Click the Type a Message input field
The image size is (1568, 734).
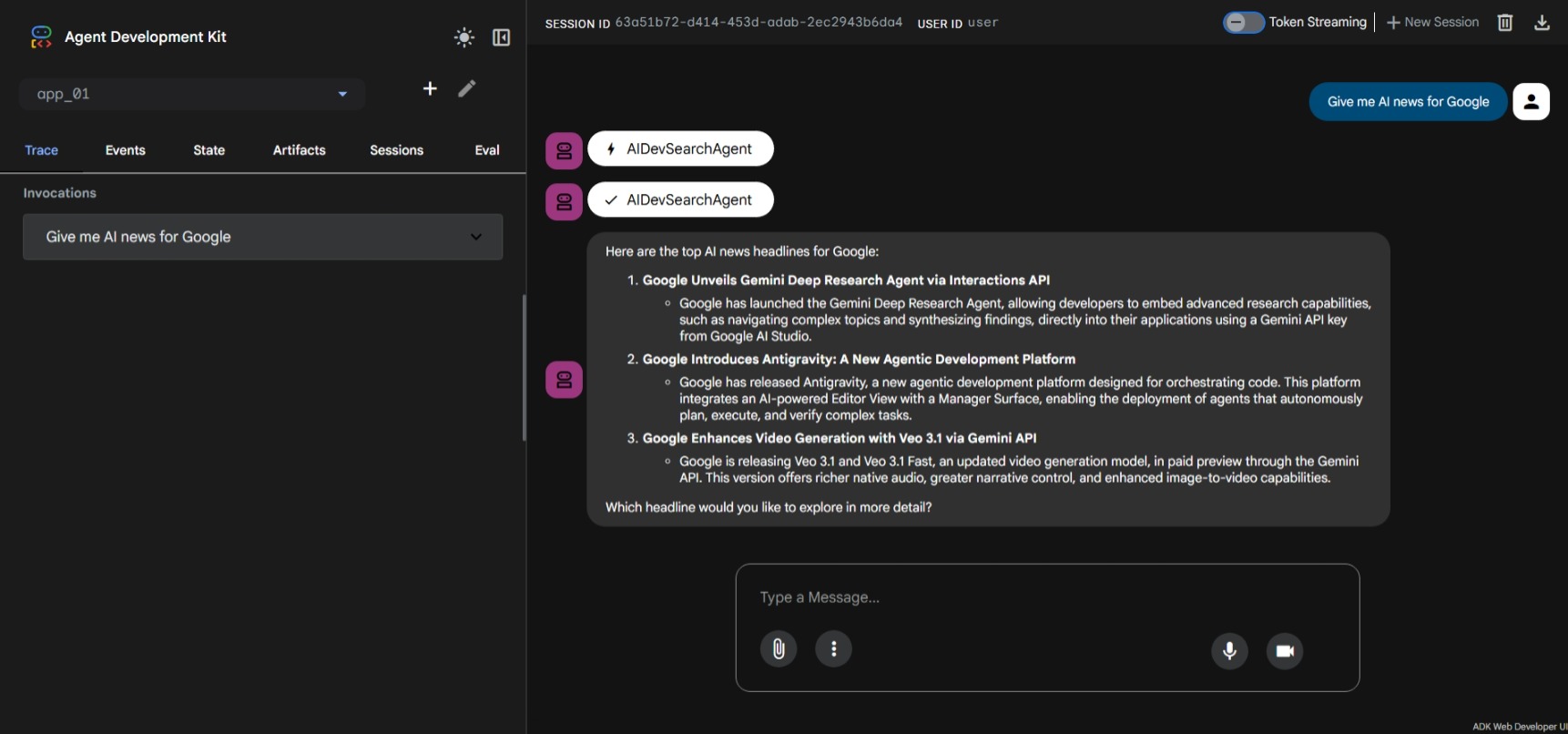coord(1047,597)
